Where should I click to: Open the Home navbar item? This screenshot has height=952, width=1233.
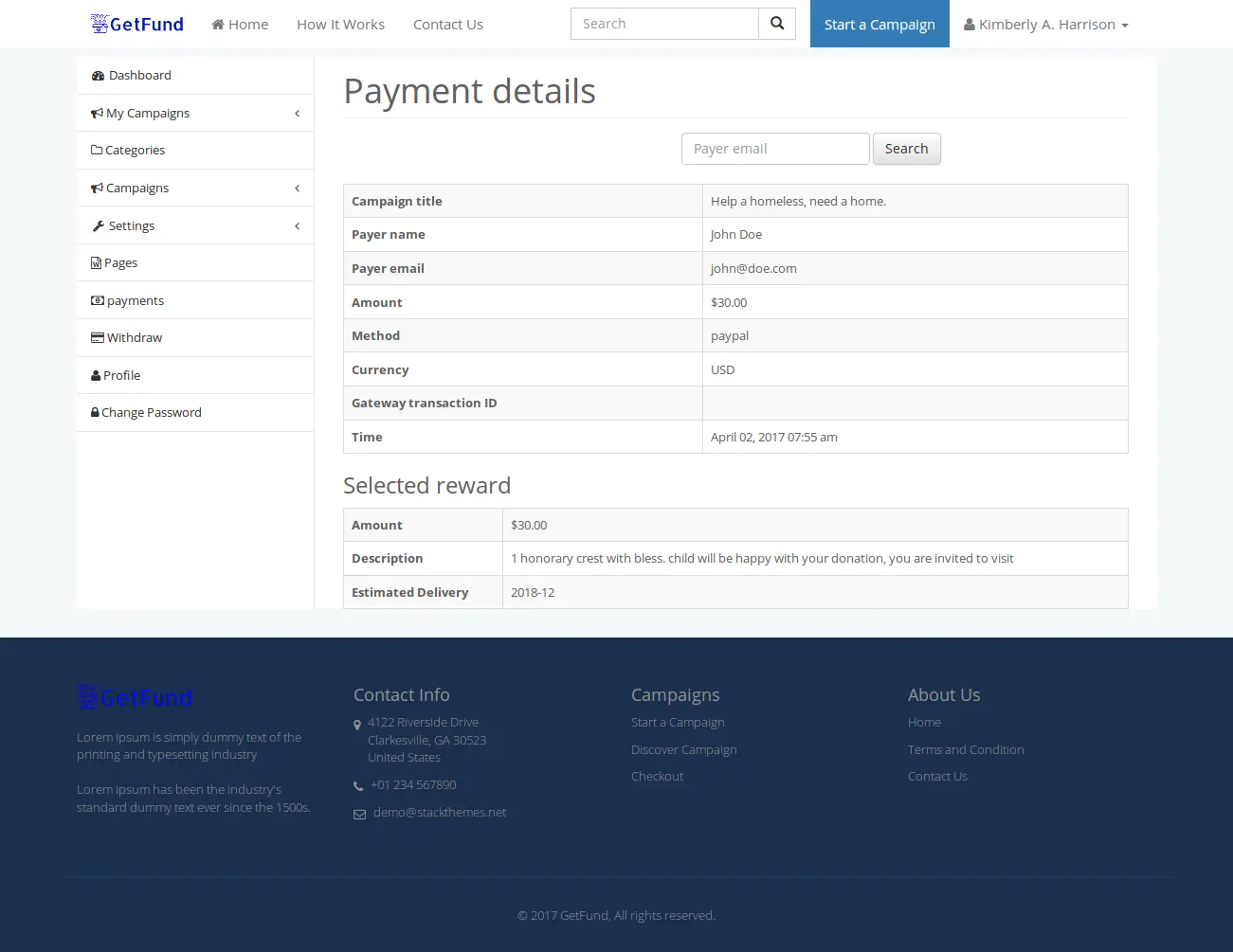240,25
